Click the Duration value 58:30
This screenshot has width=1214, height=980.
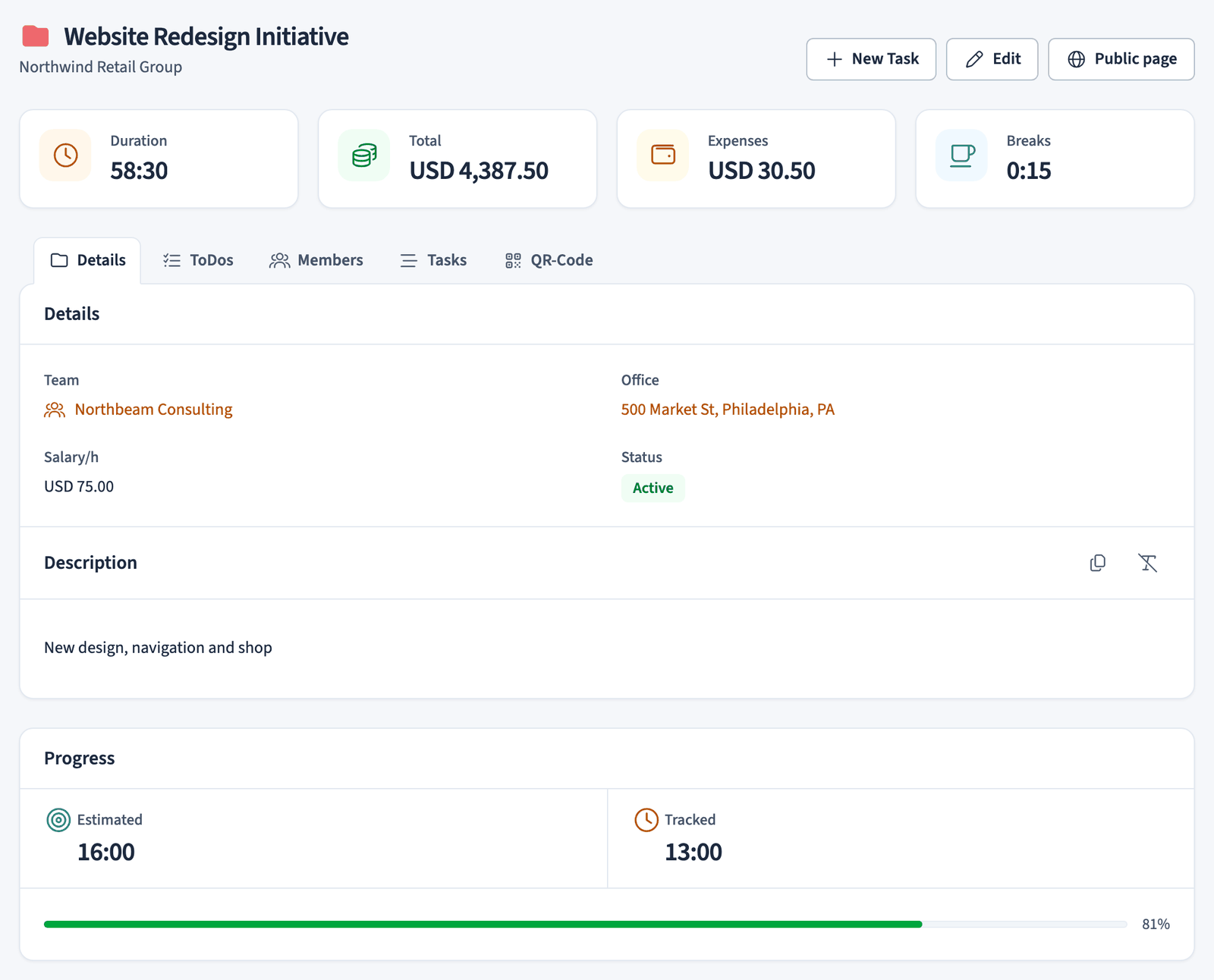tap(139, 171)
